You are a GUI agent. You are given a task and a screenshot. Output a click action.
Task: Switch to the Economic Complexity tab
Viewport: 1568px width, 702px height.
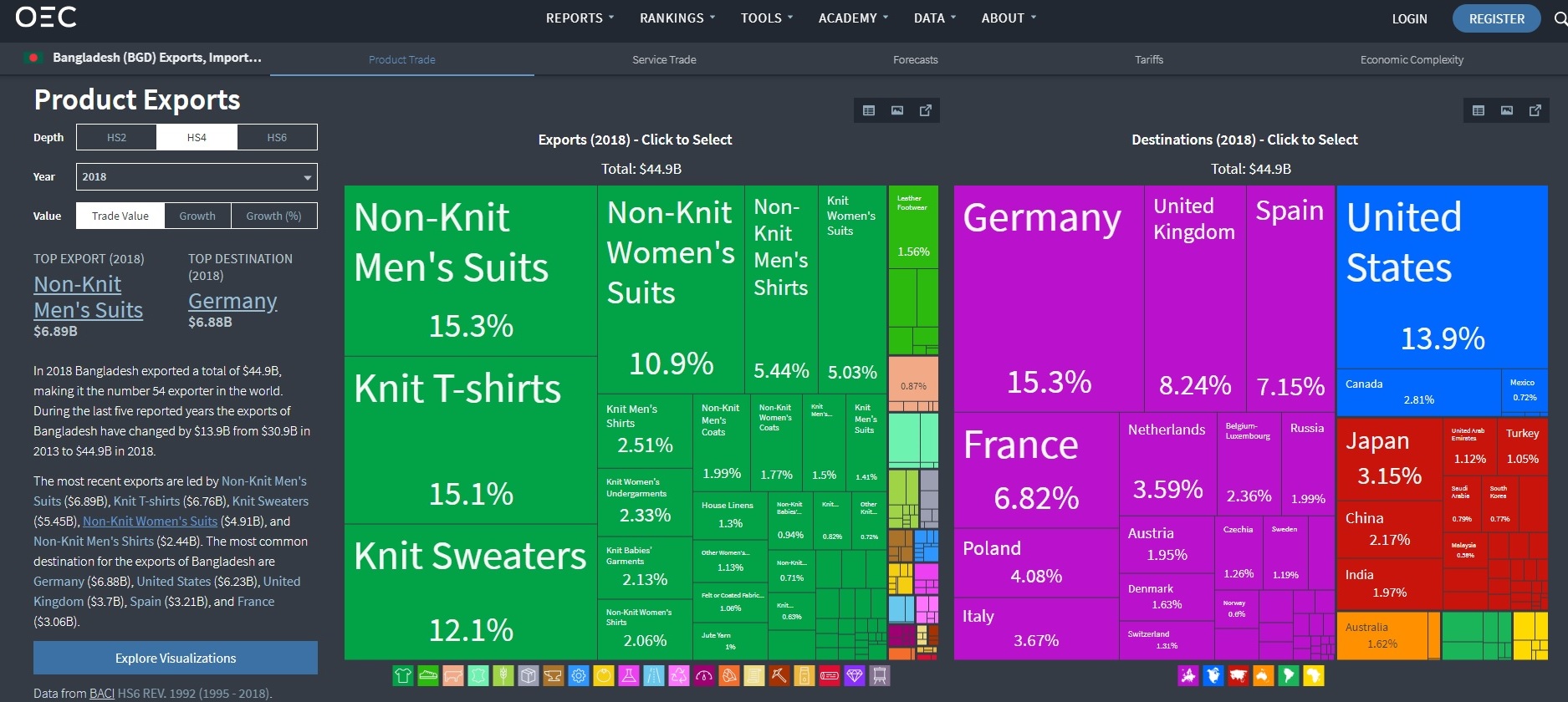1412,59
